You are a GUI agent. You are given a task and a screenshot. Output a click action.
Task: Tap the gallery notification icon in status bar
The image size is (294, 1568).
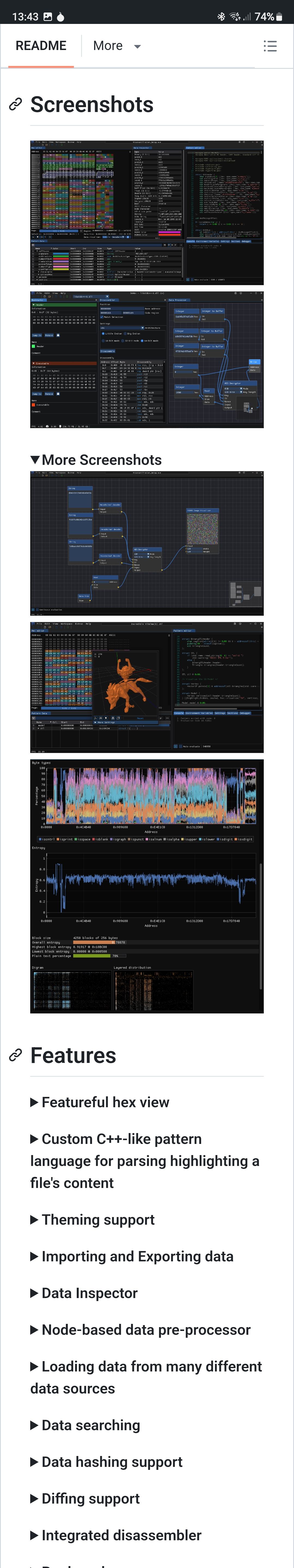tap(48, 16)
